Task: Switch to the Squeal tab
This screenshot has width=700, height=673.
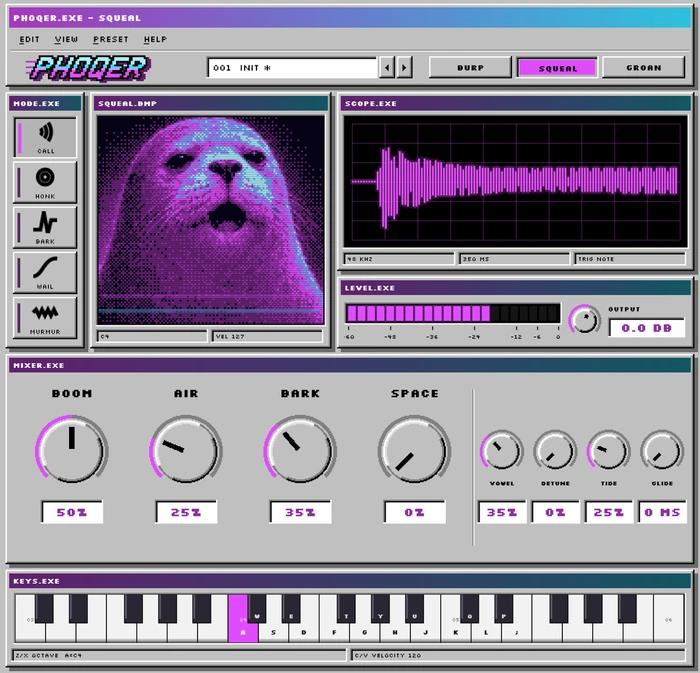Action: pos(557,68)
